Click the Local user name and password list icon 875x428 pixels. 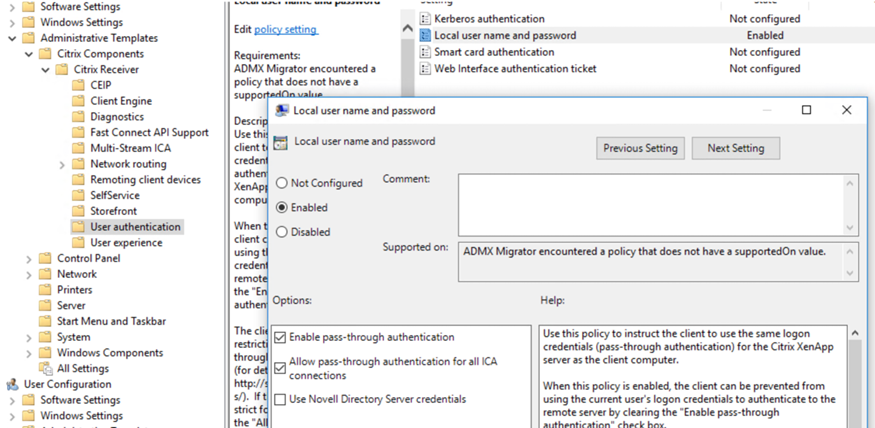(425, 36)
